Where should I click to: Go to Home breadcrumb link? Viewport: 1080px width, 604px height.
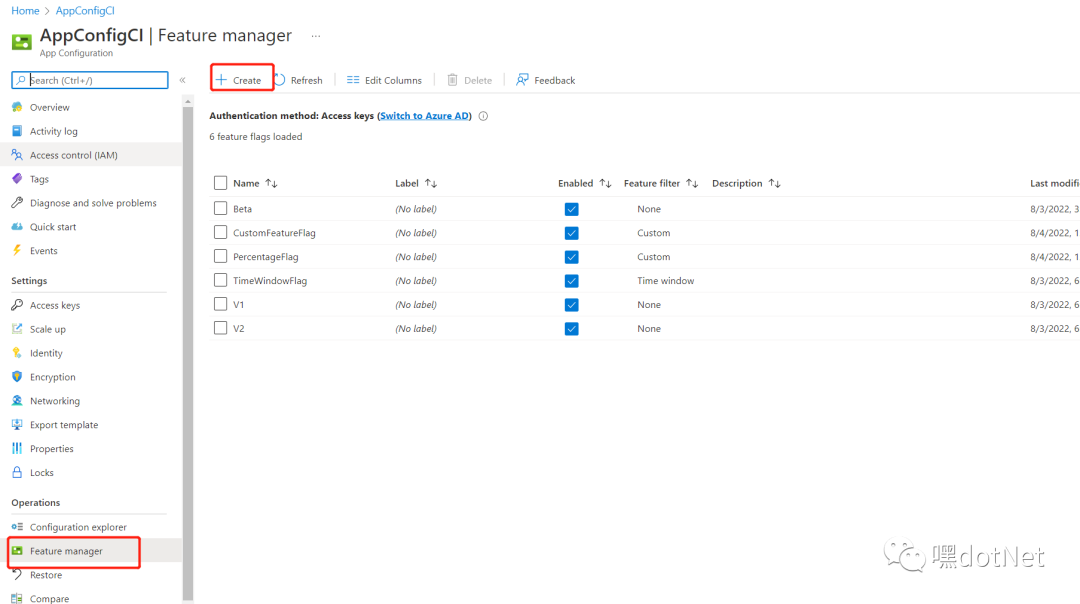25,10
